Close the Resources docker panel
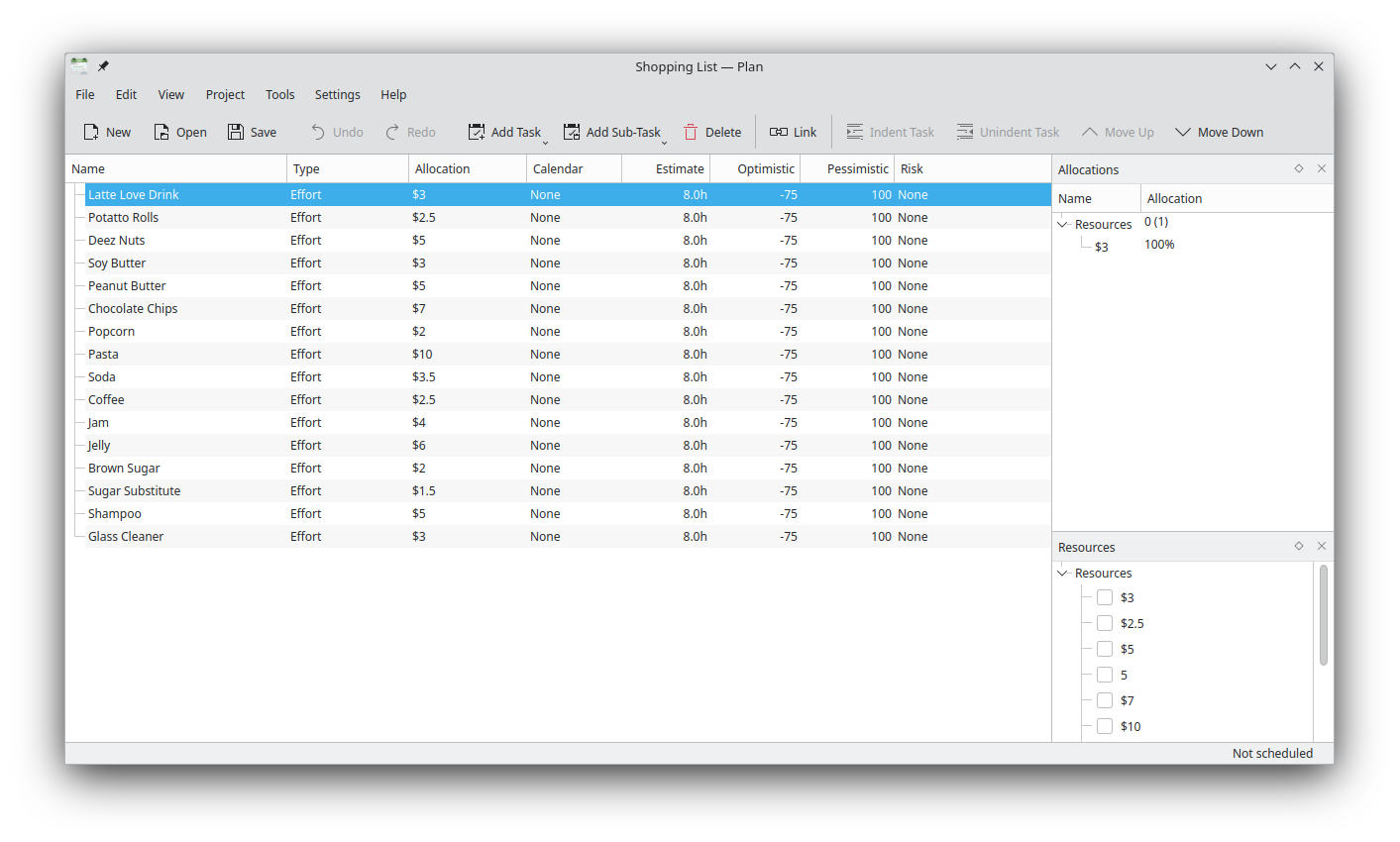 1321,546
